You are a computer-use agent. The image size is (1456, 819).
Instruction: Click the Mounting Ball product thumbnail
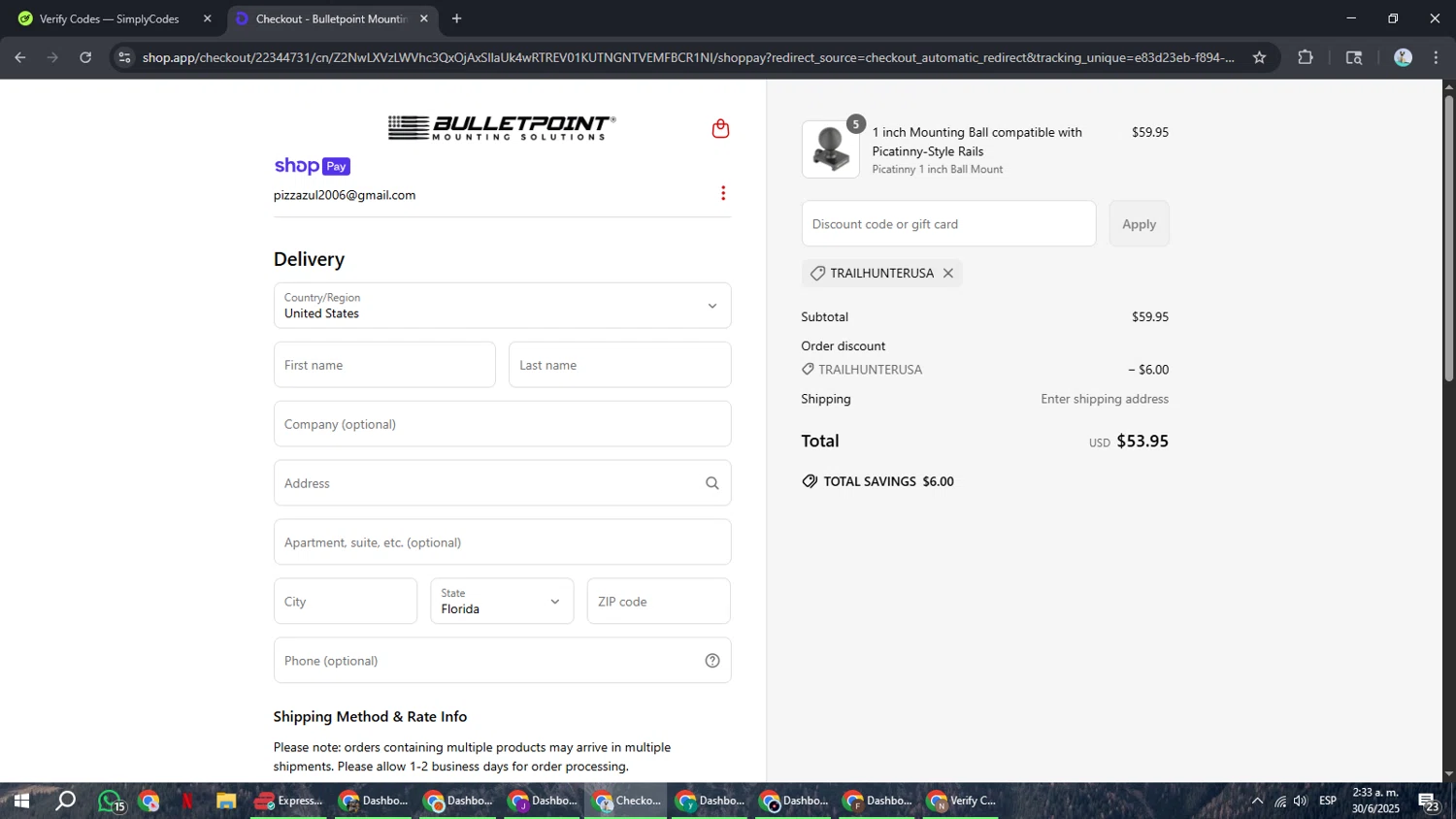pyautogui.click(x=831, y=149)
